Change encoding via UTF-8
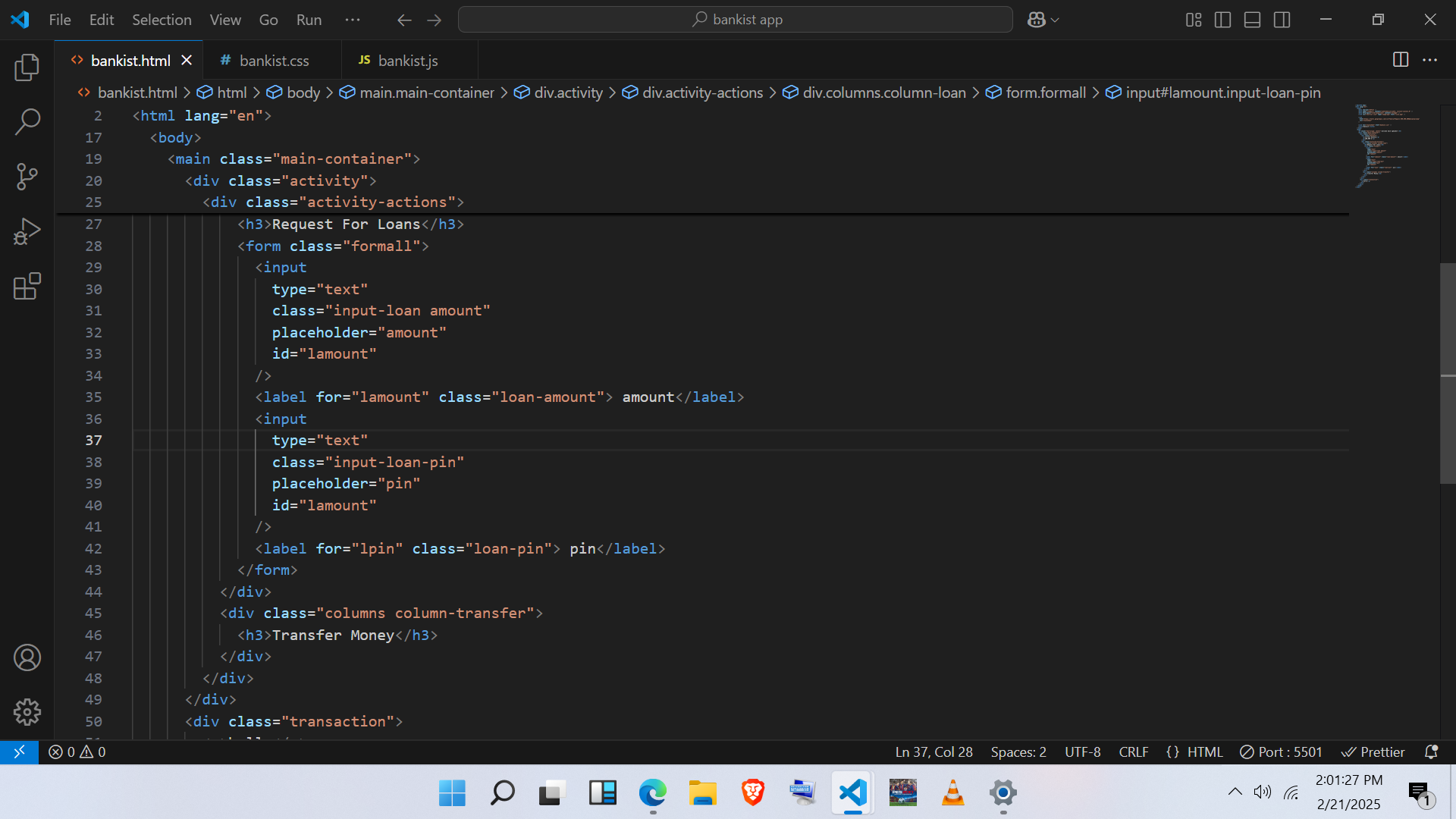 coord(1082,752)
